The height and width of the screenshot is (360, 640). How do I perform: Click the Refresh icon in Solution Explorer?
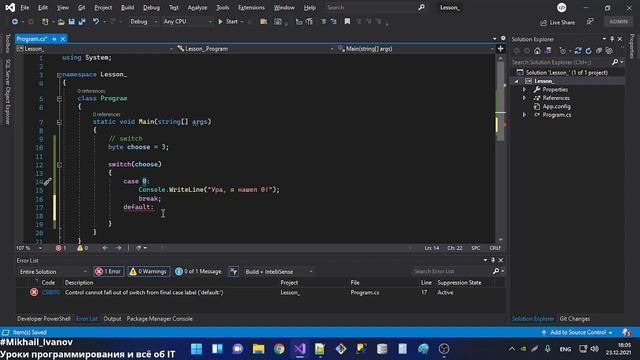coord(588,51)
